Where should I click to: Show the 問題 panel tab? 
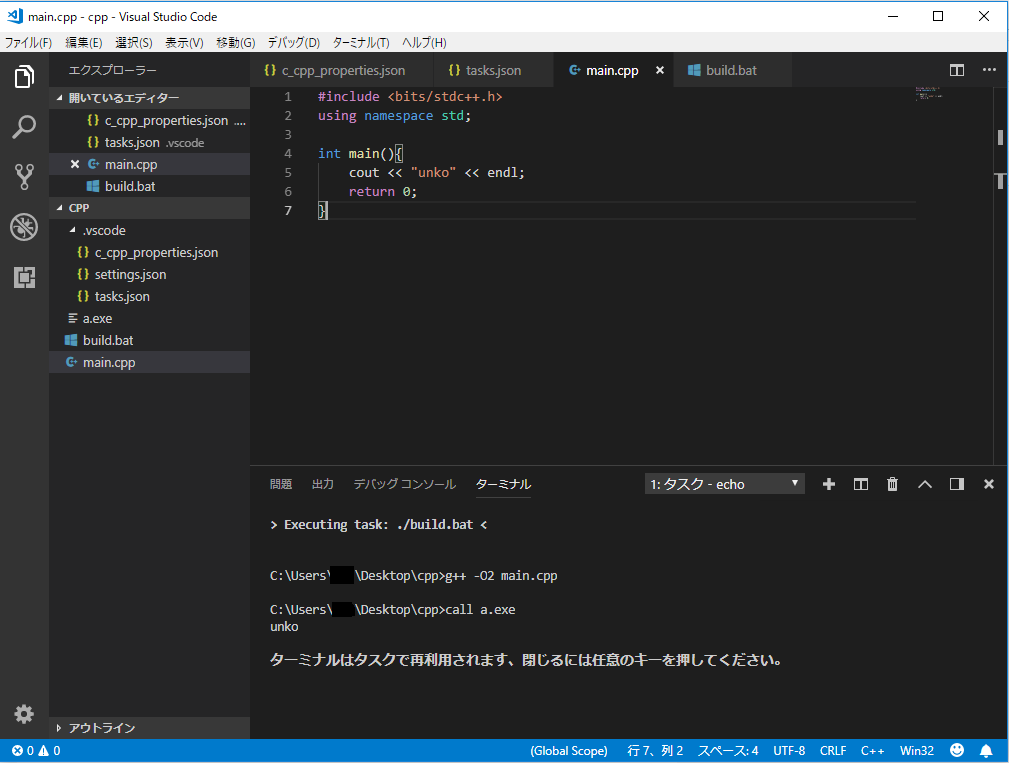[x=281, y=484]
